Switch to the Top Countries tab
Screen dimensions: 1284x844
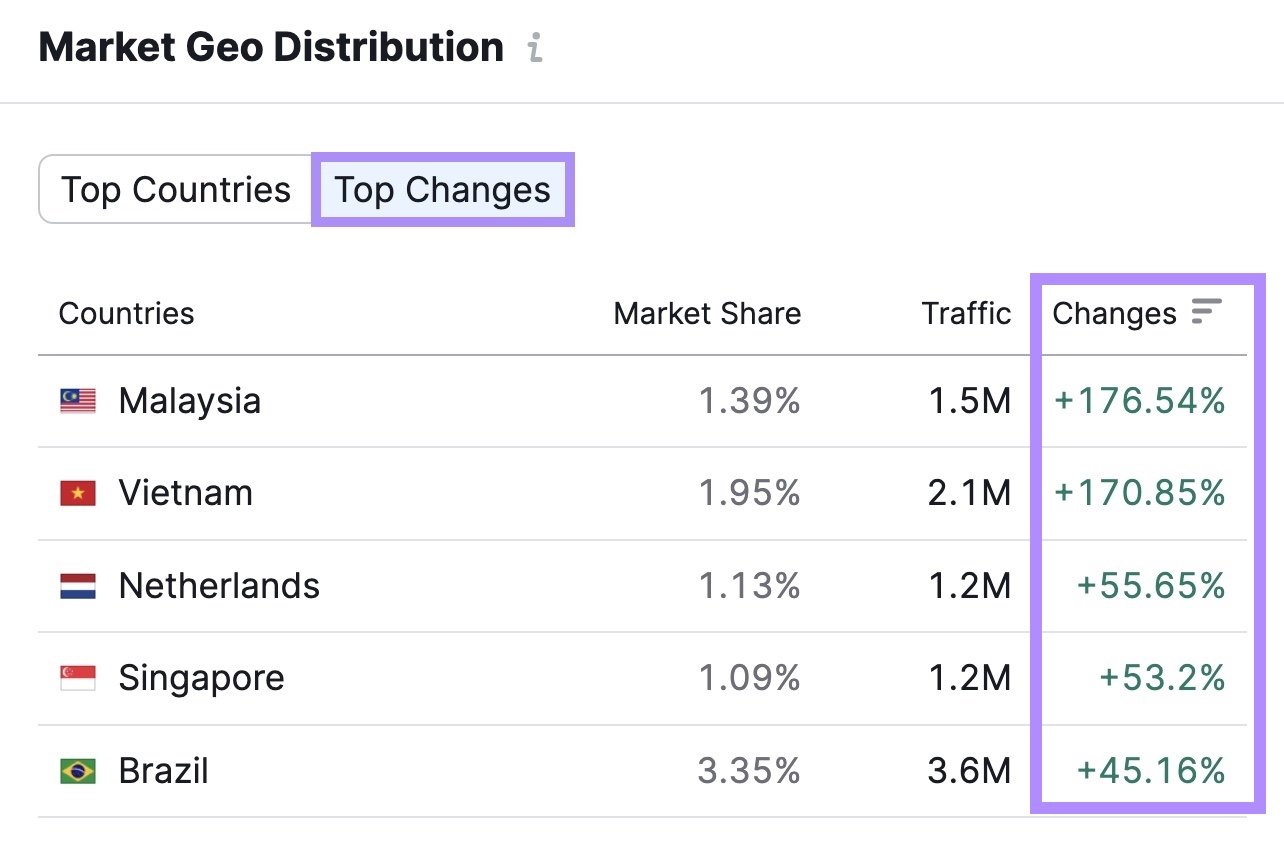175,189
